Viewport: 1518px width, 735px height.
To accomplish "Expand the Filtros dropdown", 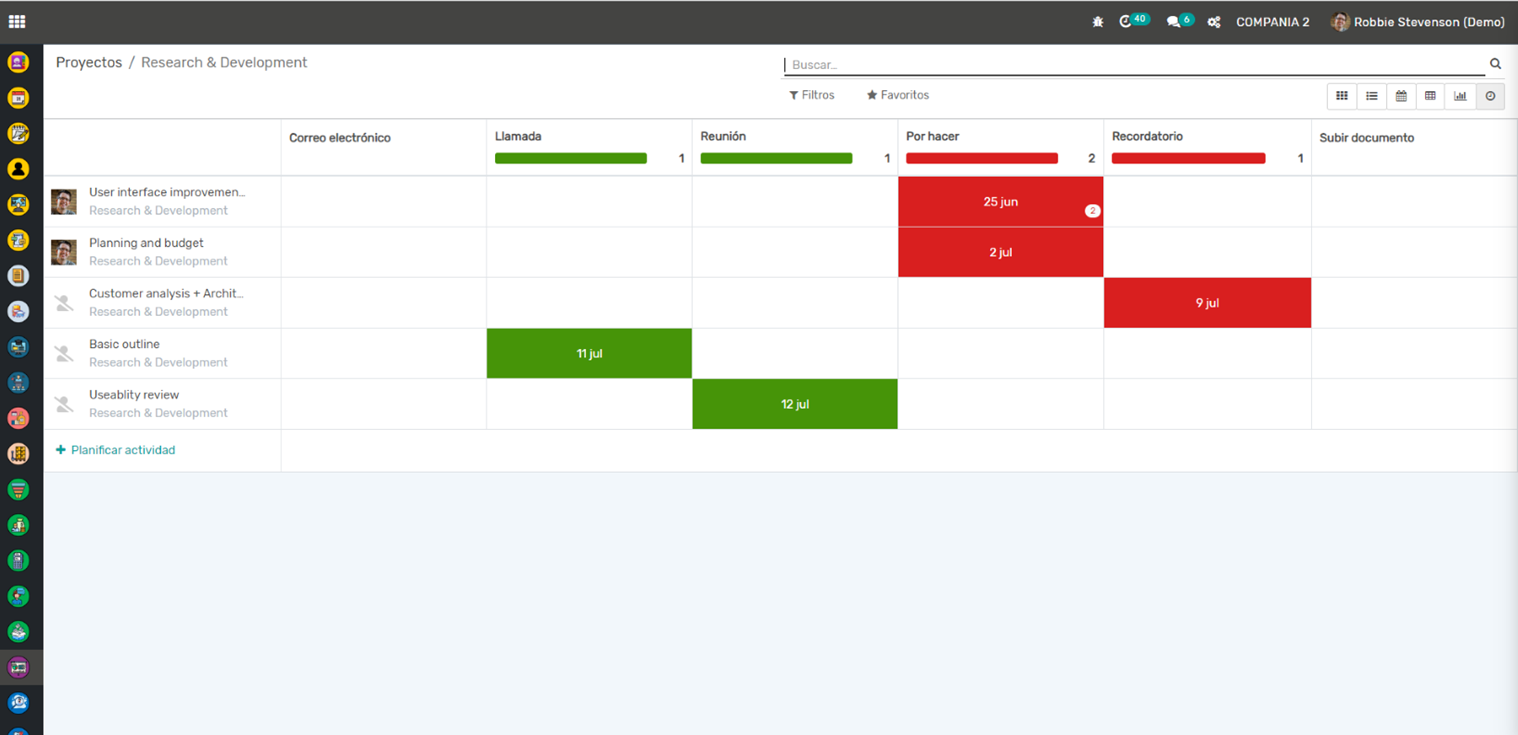I will coord(811,95).
